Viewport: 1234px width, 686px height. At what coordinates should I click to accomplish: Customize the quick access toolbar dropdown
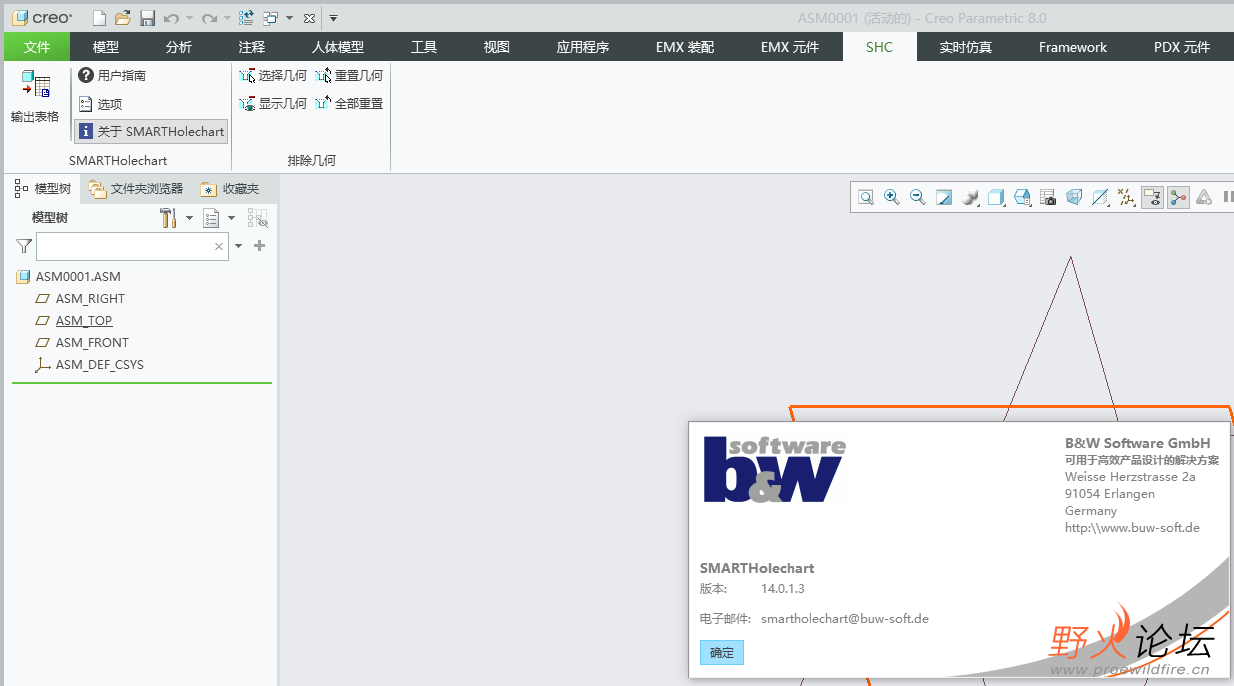333,18
